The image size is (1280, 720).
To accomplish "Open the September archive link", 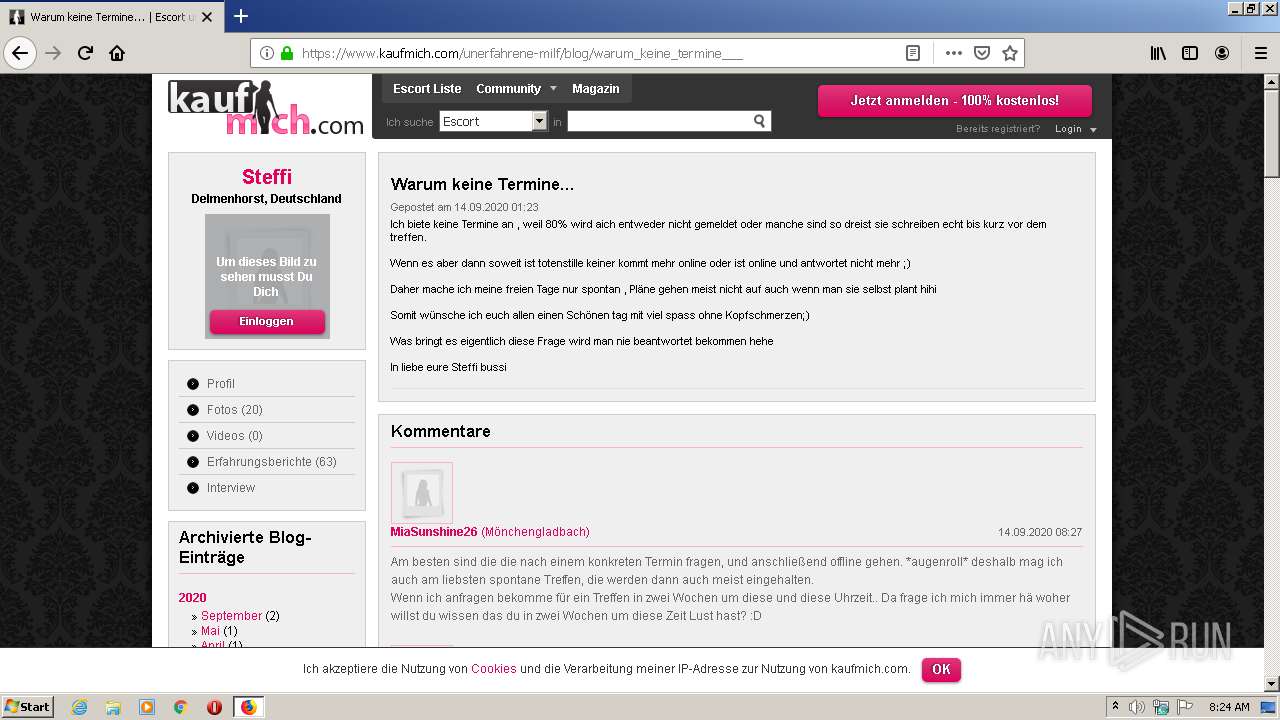I will point(231,616).
